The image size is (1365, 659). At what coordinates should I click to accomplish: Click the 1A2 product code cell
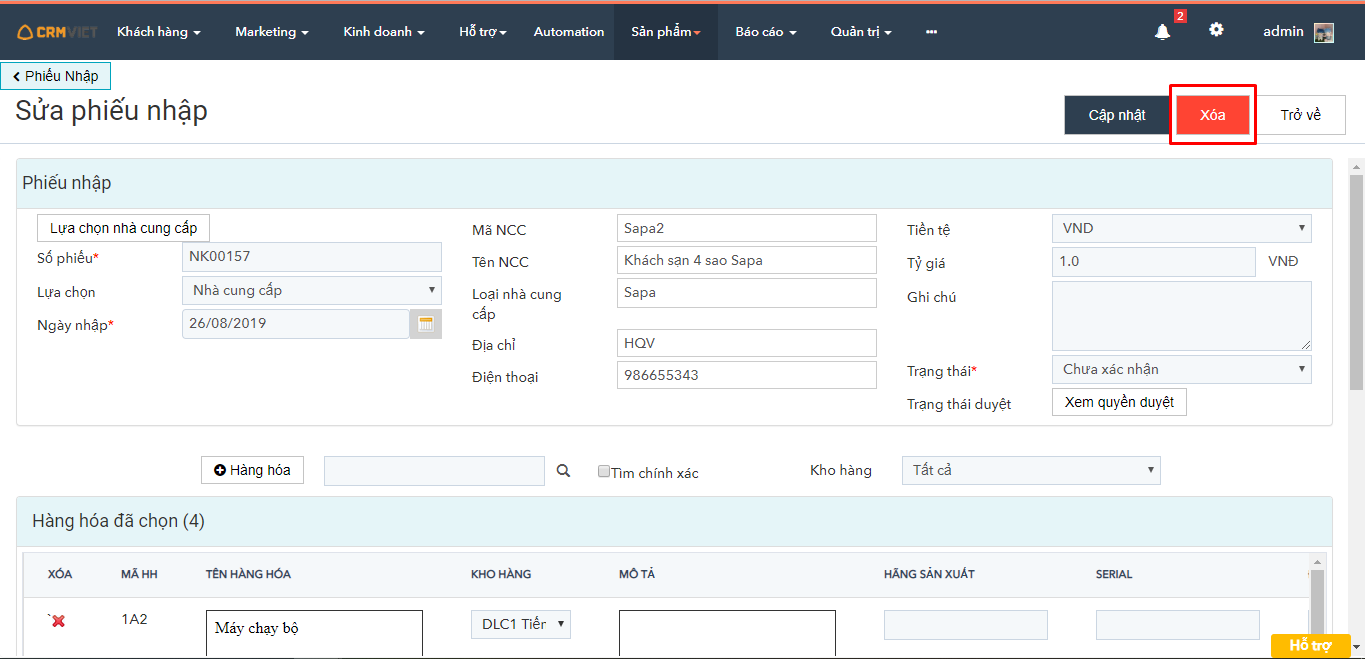point(134,620)
